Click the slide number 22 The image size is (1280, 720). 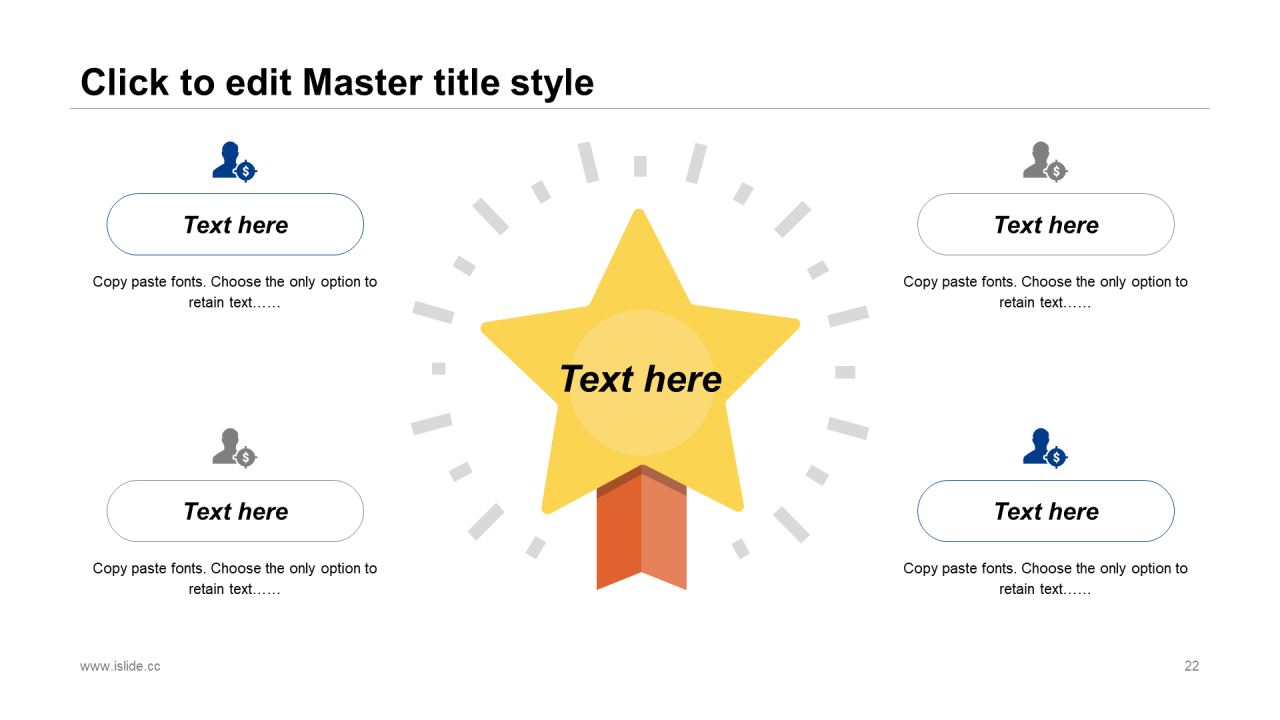coord(1192,666)
